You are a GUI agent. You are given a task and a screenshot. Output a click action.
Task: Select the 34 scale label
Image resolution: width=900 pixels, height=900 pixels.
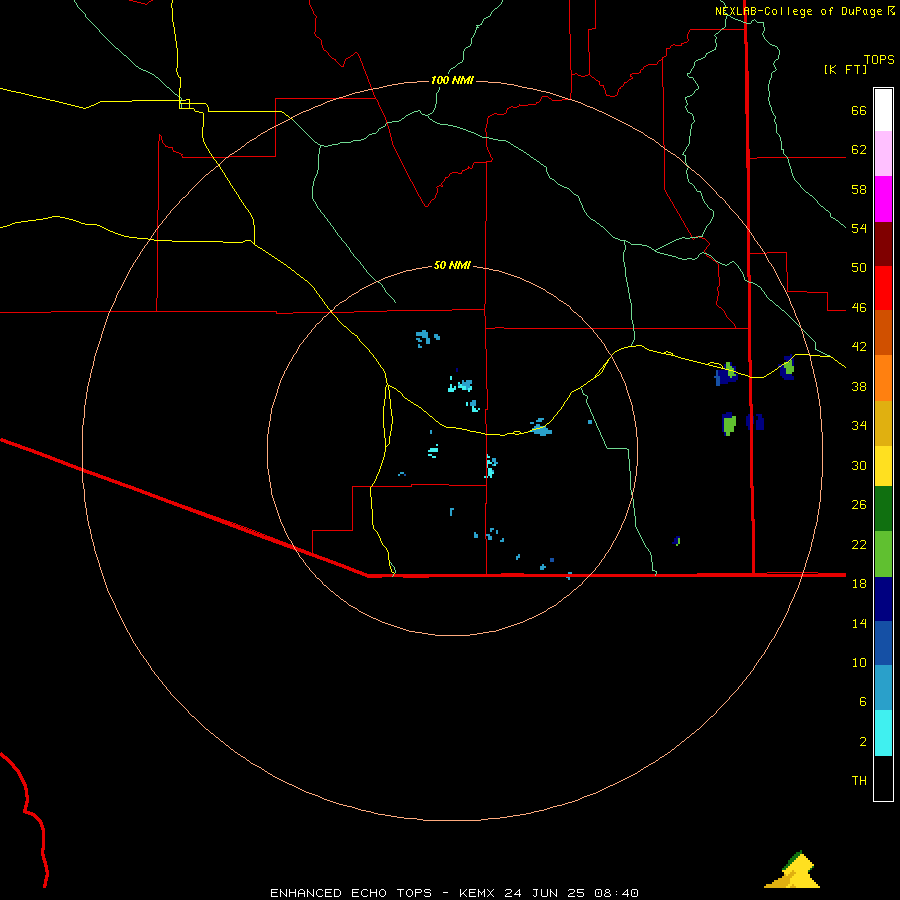[859, 426]
